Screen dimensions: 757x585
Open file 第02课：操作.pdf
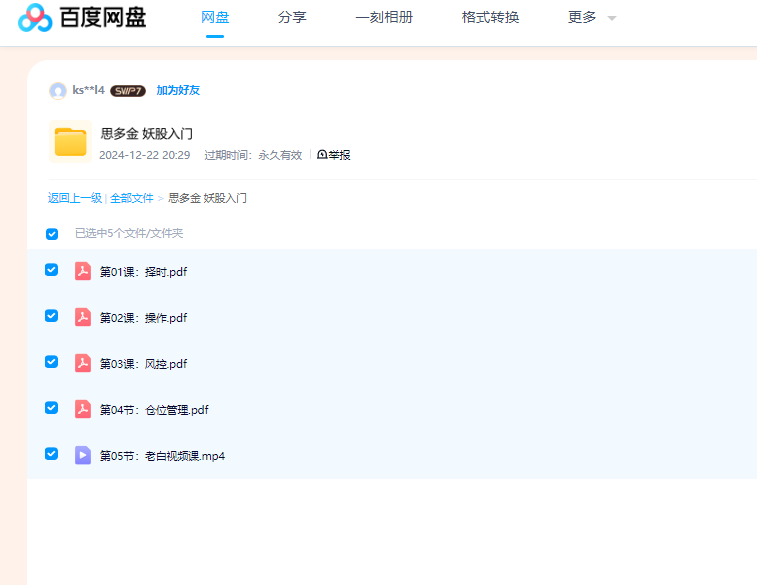pyautogui.click(x=143, y=318)
